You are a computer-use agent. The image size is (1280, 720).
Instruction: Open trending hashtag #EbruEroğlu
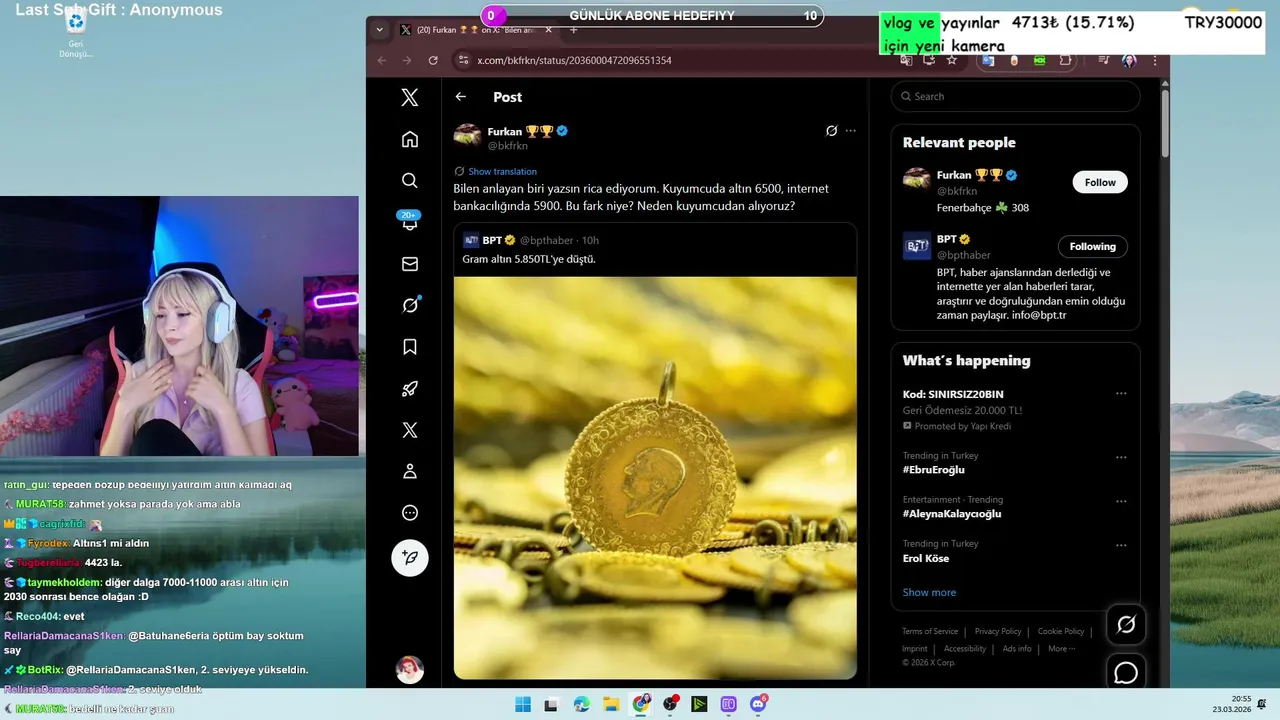coord(934,470)
